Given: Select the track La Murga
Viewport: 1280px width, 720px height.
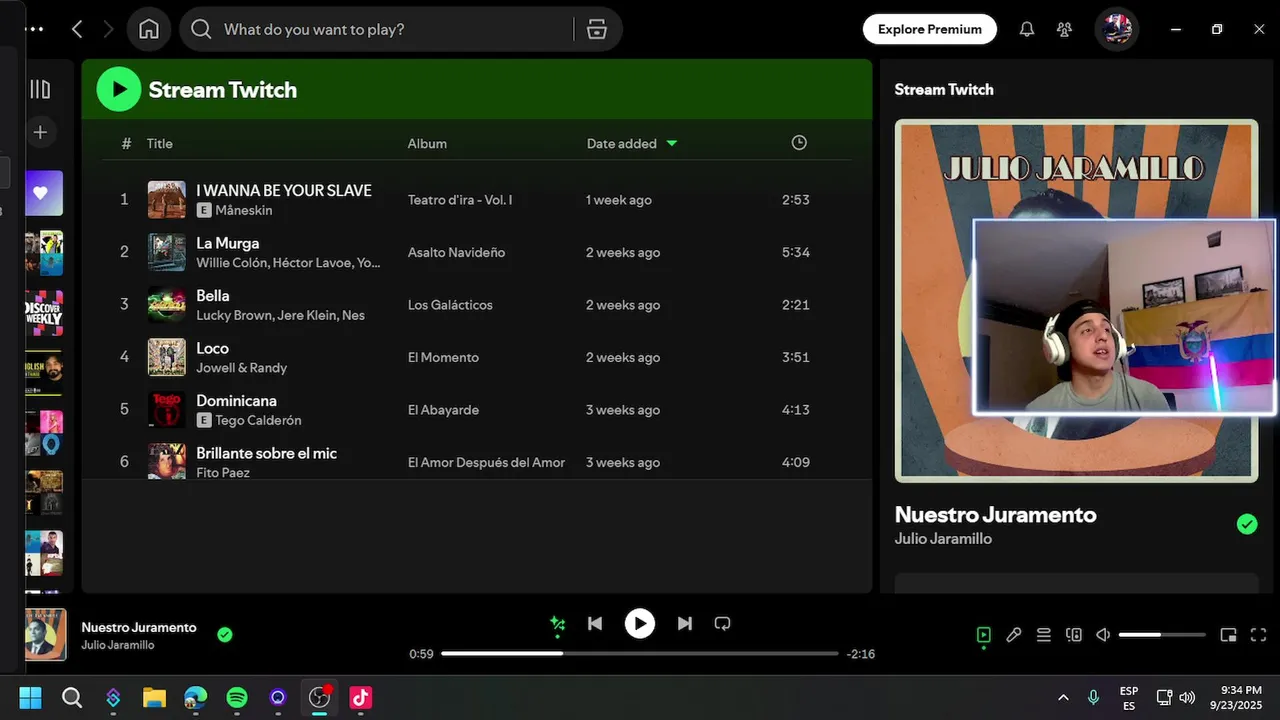Looking at the screenshot, I should click(x=228, y=243).
